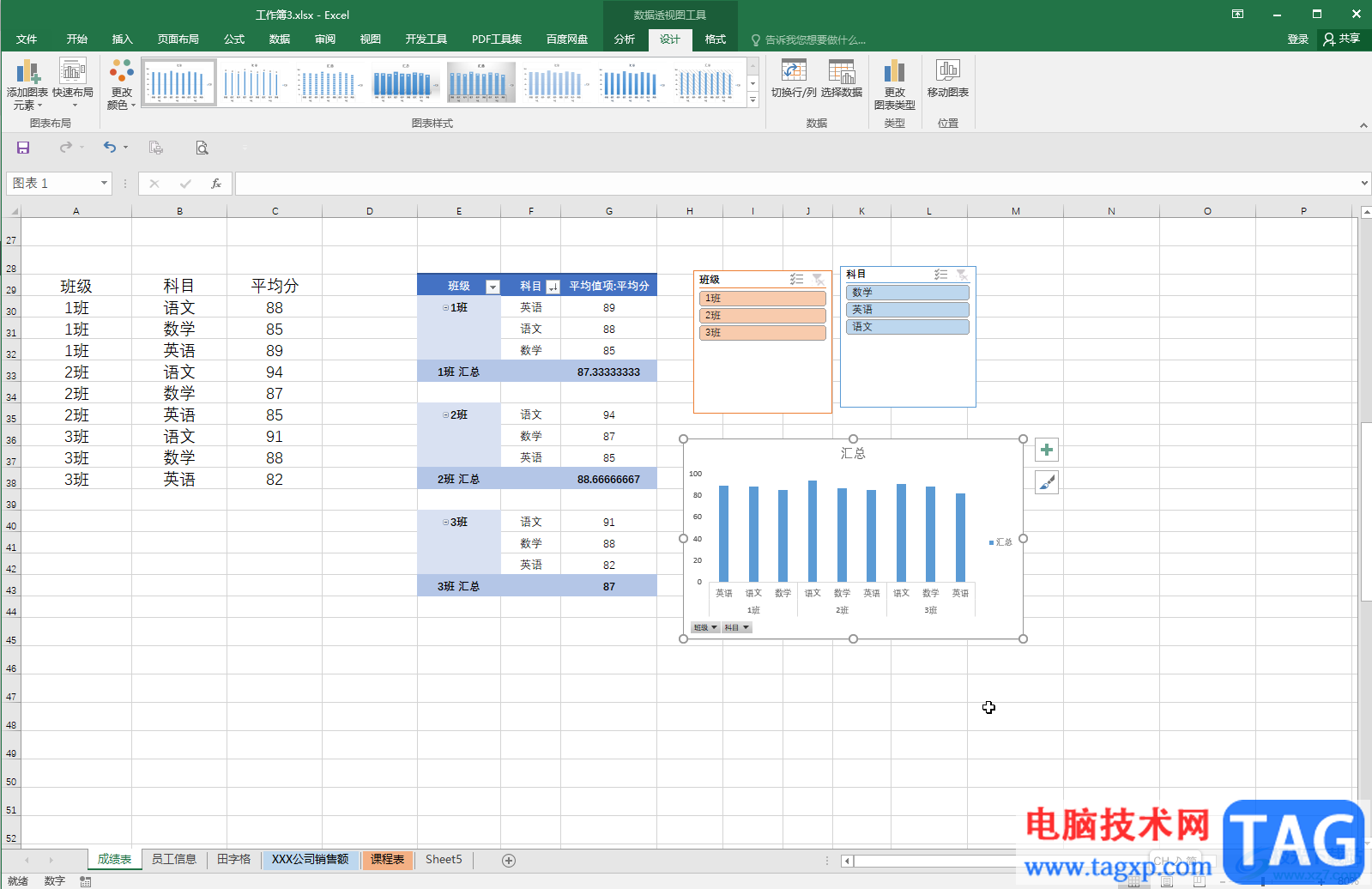Collapse the 1班 group in pivot table
The image size is (1372, 889).
click(x=445, y=307)
